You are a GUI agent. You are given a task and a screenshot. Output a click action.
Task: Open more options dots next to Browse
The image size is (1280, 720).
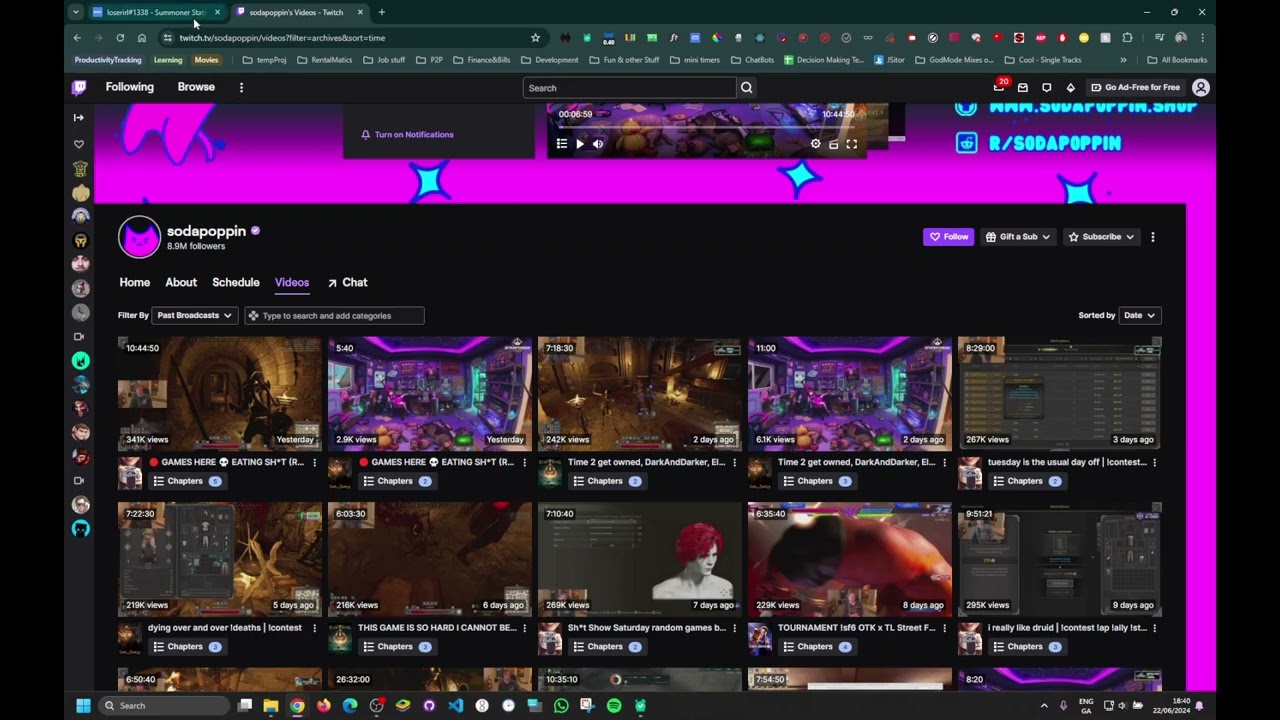[x=241, y=87]
